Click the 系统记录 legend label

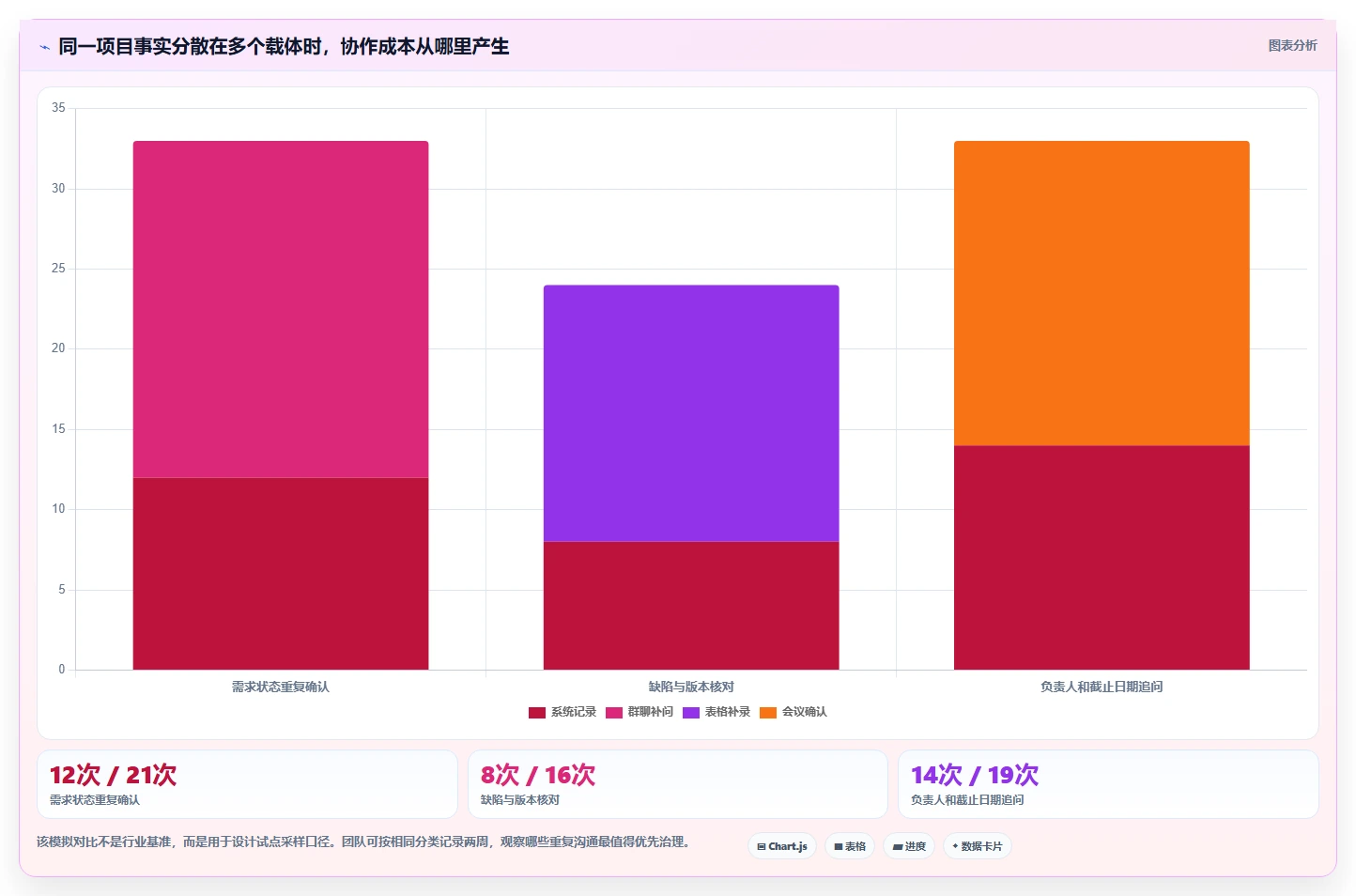574,712
